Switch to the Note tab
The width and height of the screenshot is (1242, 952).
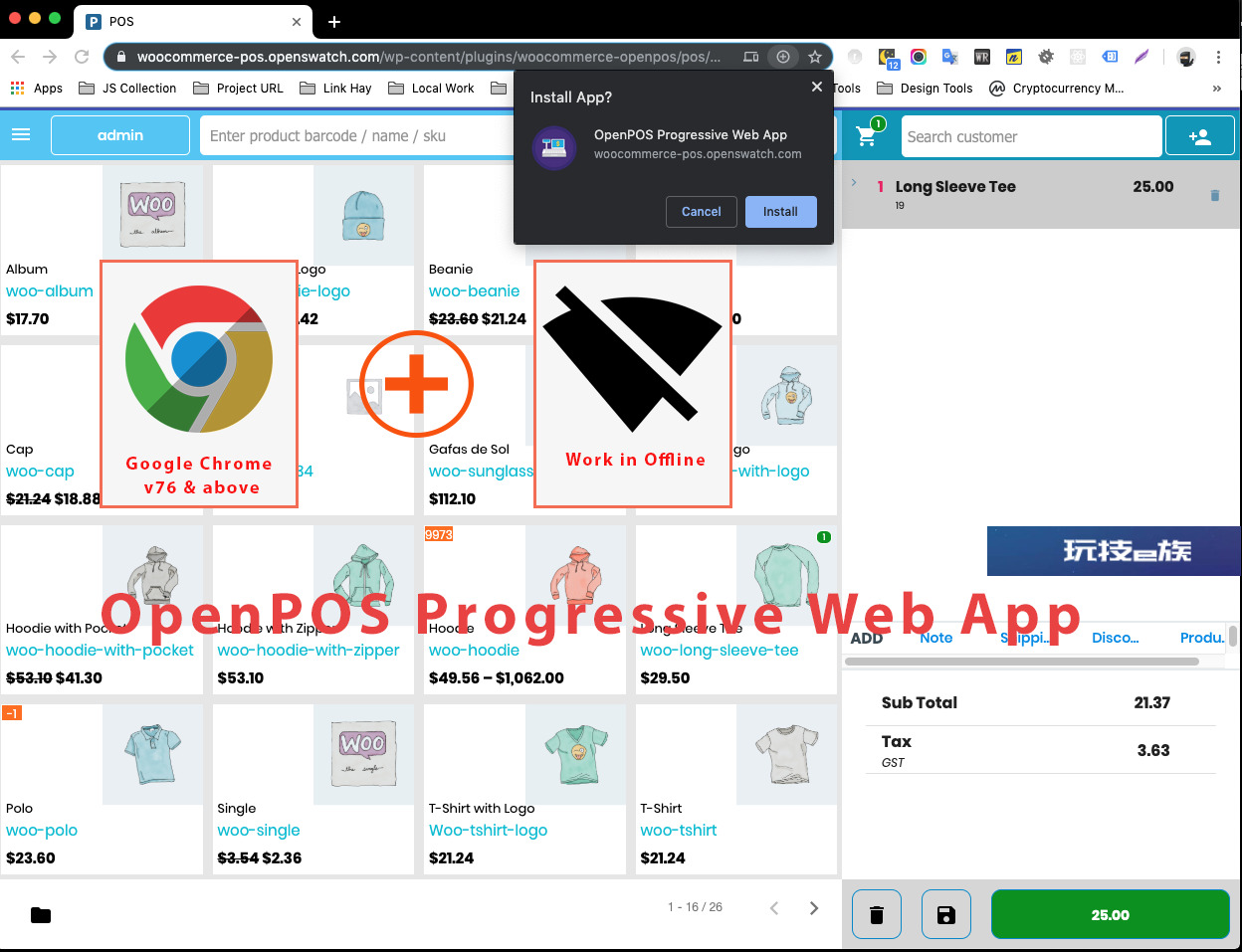[x=935, y=638]
